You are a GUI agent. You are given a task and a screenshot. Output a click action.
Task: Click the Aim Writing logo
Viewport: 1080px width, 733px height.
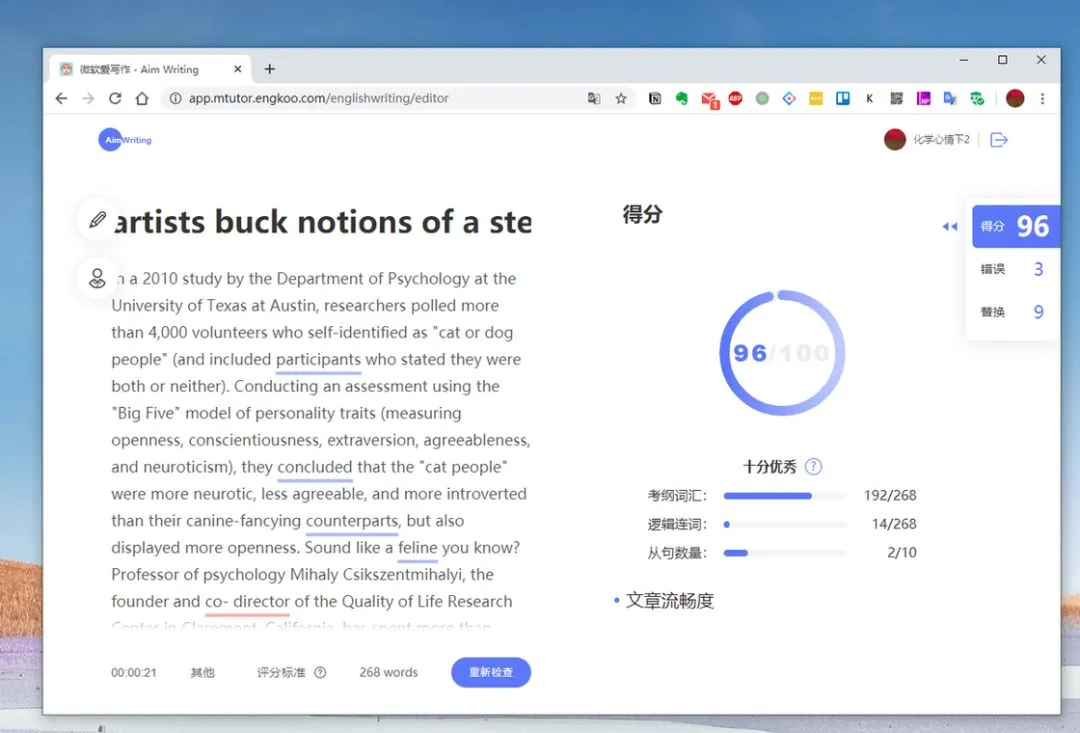point(125,140)
